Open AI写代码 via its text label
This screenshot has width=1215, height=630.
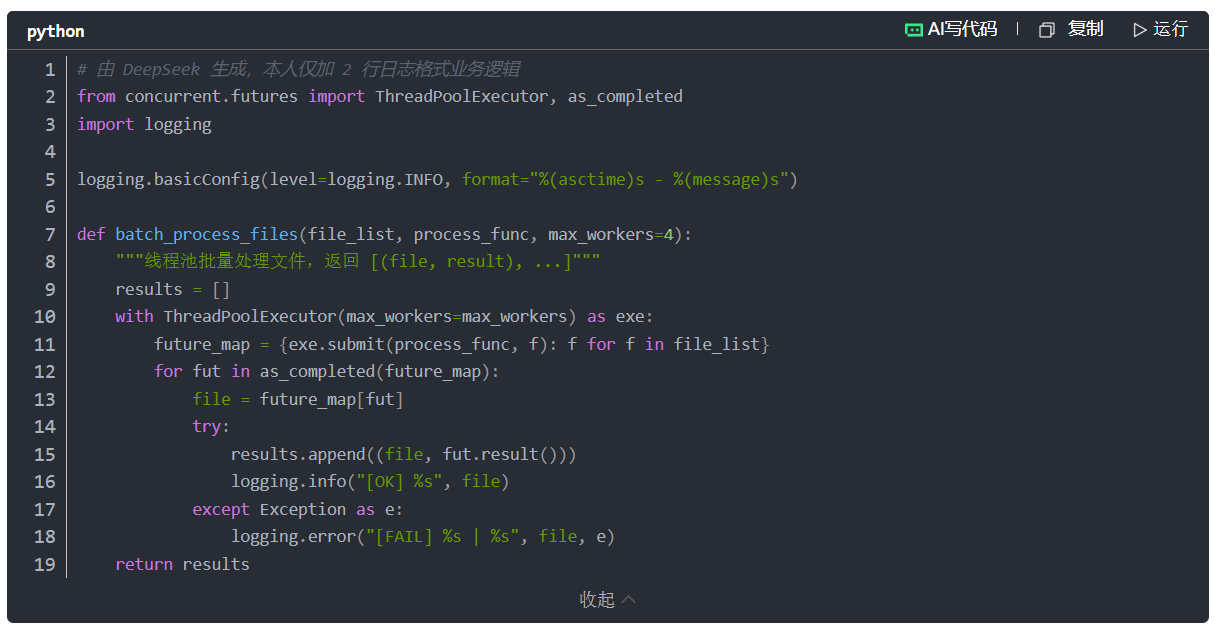point(962,30)
